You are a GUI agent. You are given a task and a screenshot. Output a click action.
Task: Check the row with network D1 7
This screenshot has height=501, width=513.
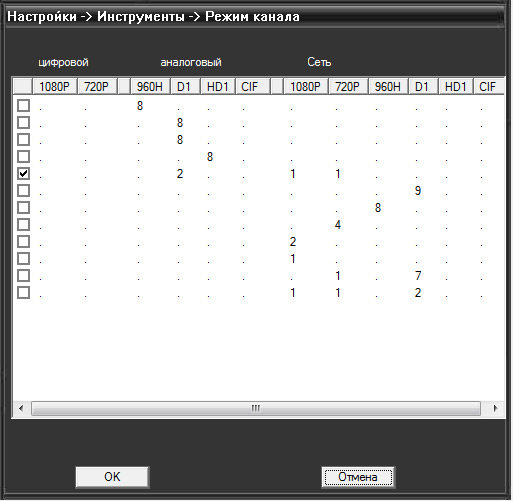coord(23,276)
